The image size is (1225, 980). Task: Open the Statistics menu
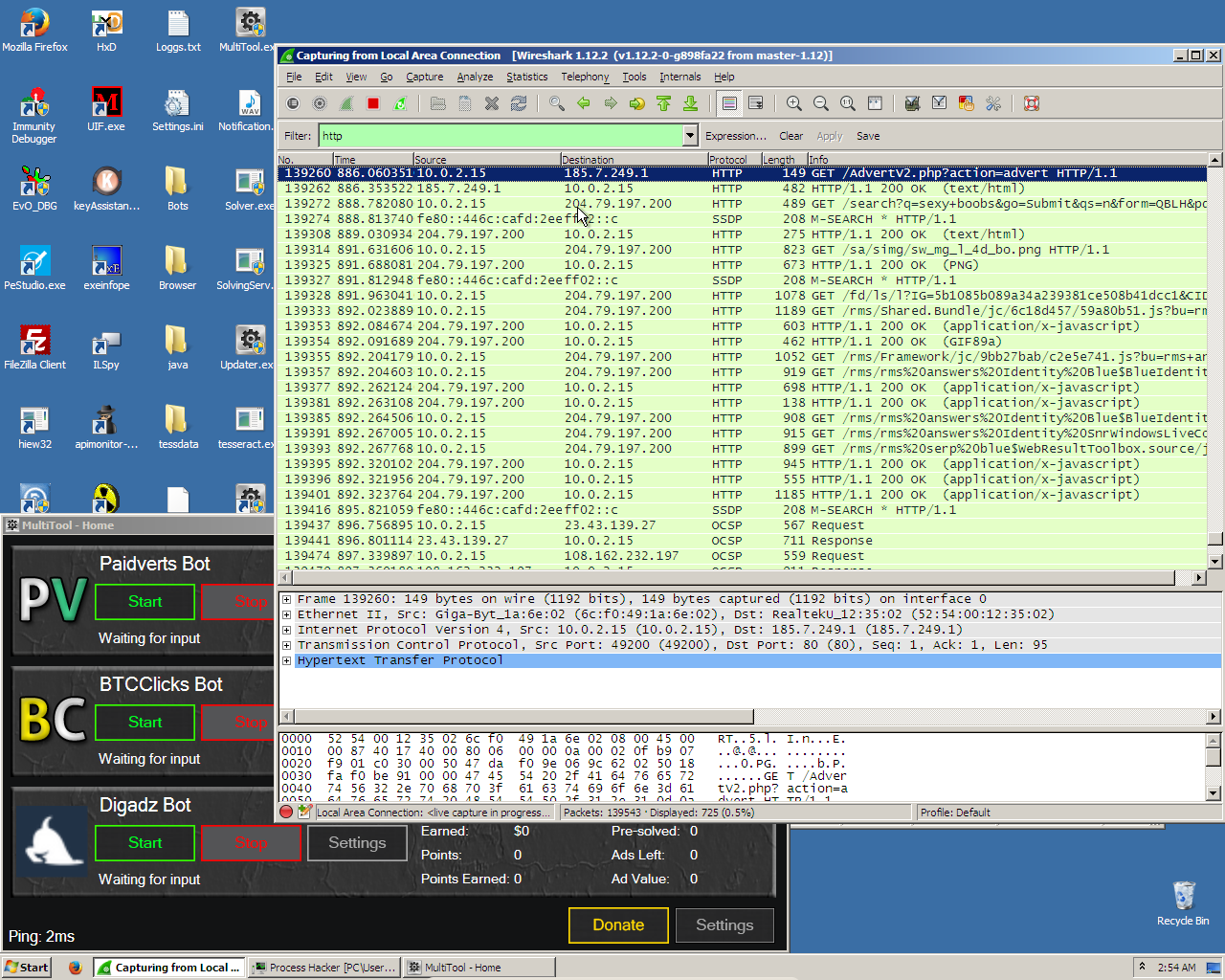(x=526, y=77)
